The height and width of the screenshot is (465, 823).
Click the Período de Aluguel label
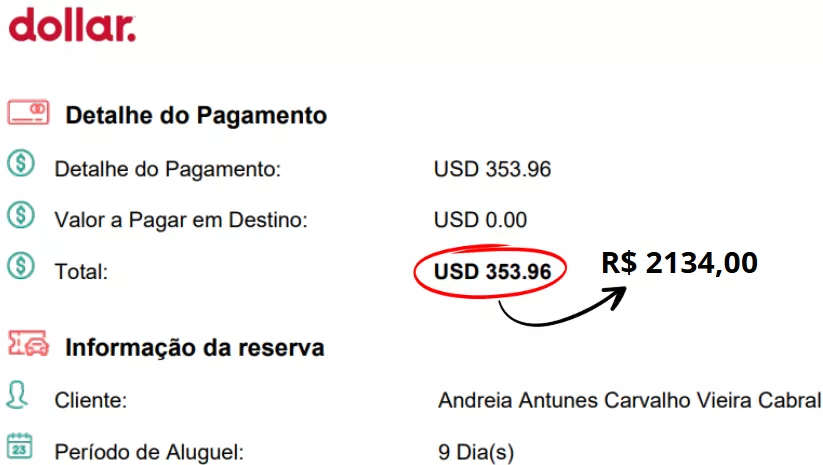click(150, 452)
